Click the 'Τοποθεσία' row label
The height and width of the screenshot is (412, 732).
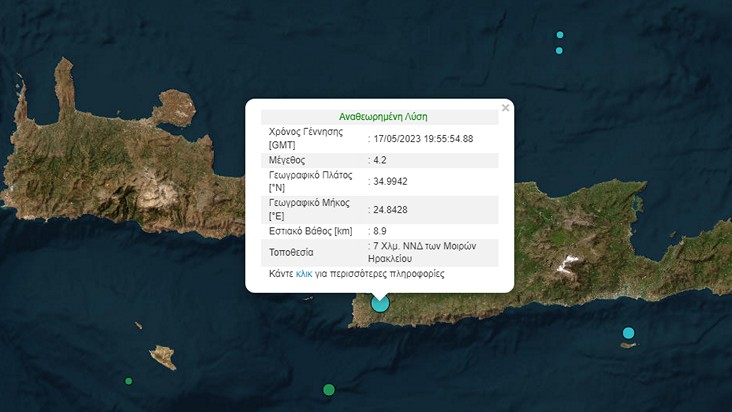[x=292, y=252]
